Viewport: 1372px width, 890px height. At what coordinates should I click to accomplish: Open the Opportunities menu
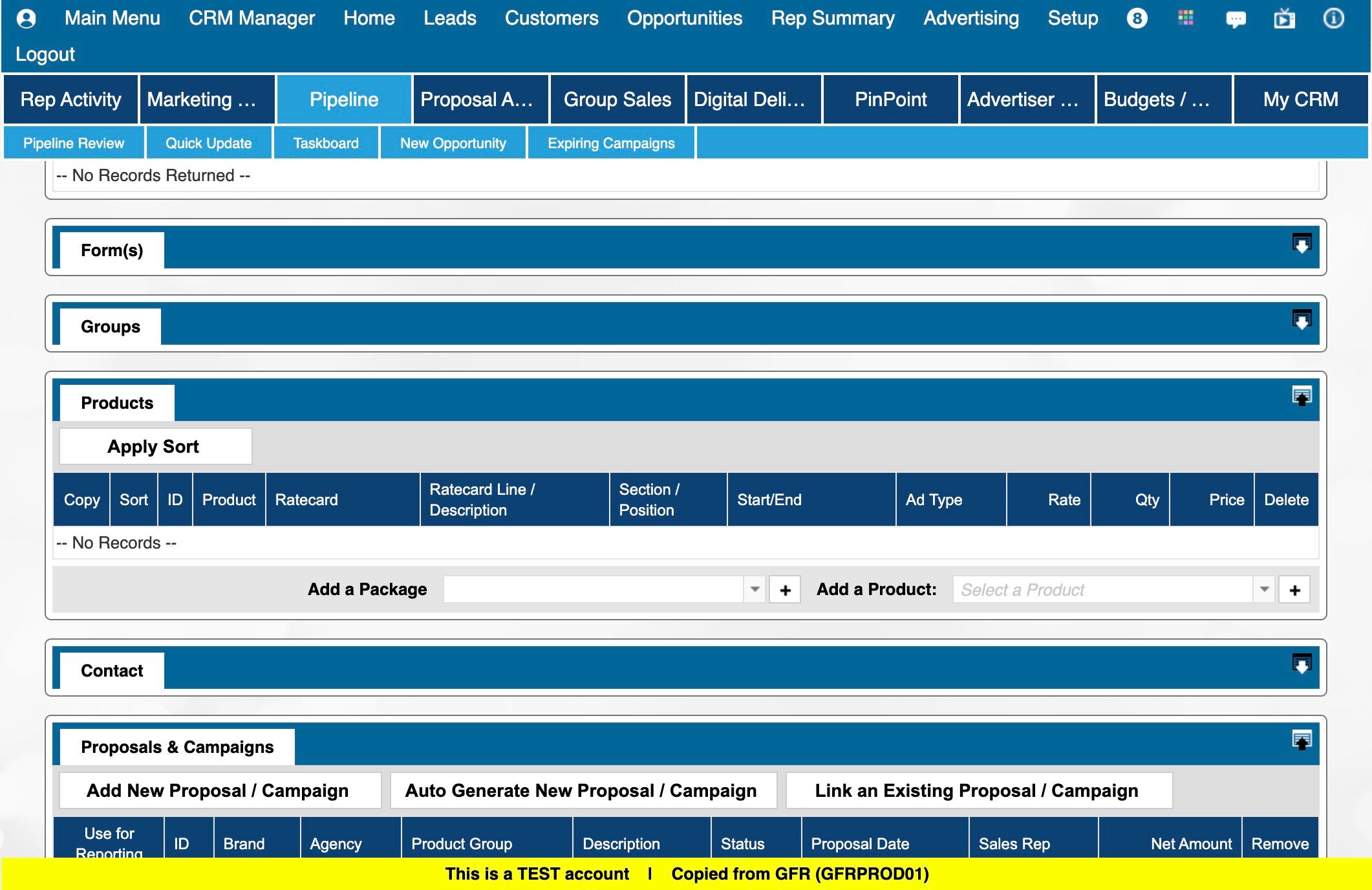pos(684,18)
